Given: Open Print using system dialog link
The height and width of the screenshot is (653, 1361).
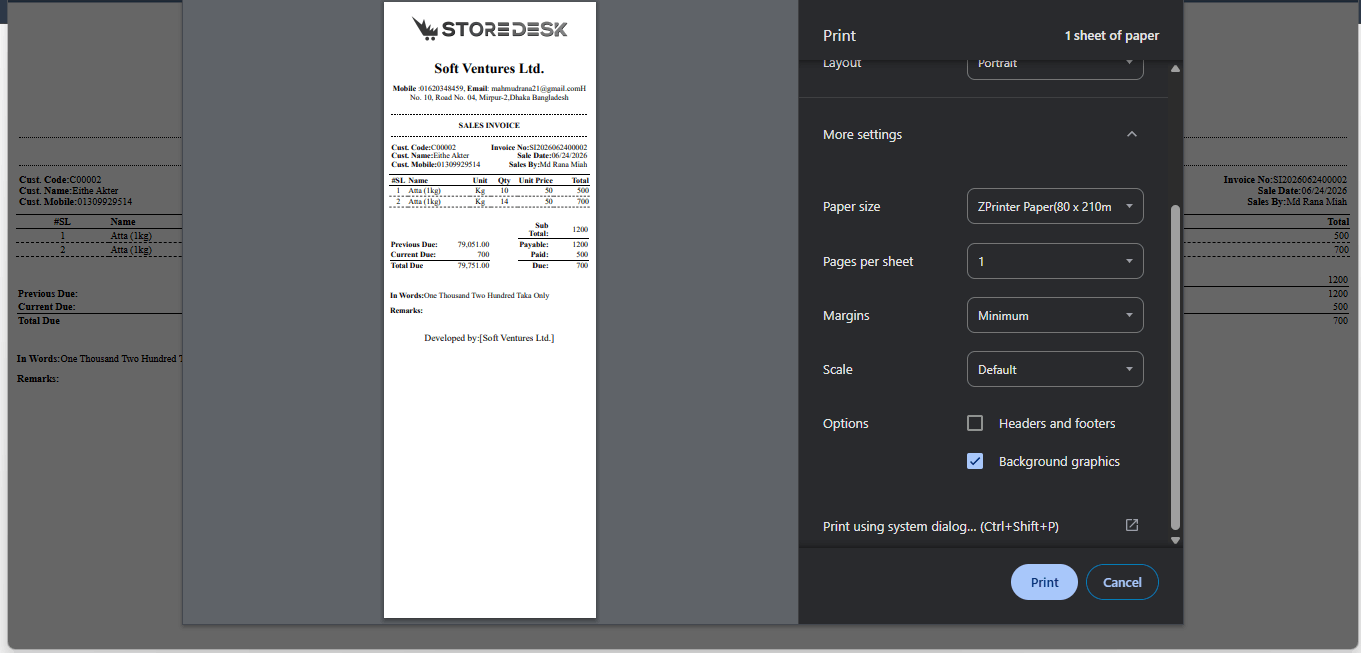Looking at the screenshot, I should 940,526.
